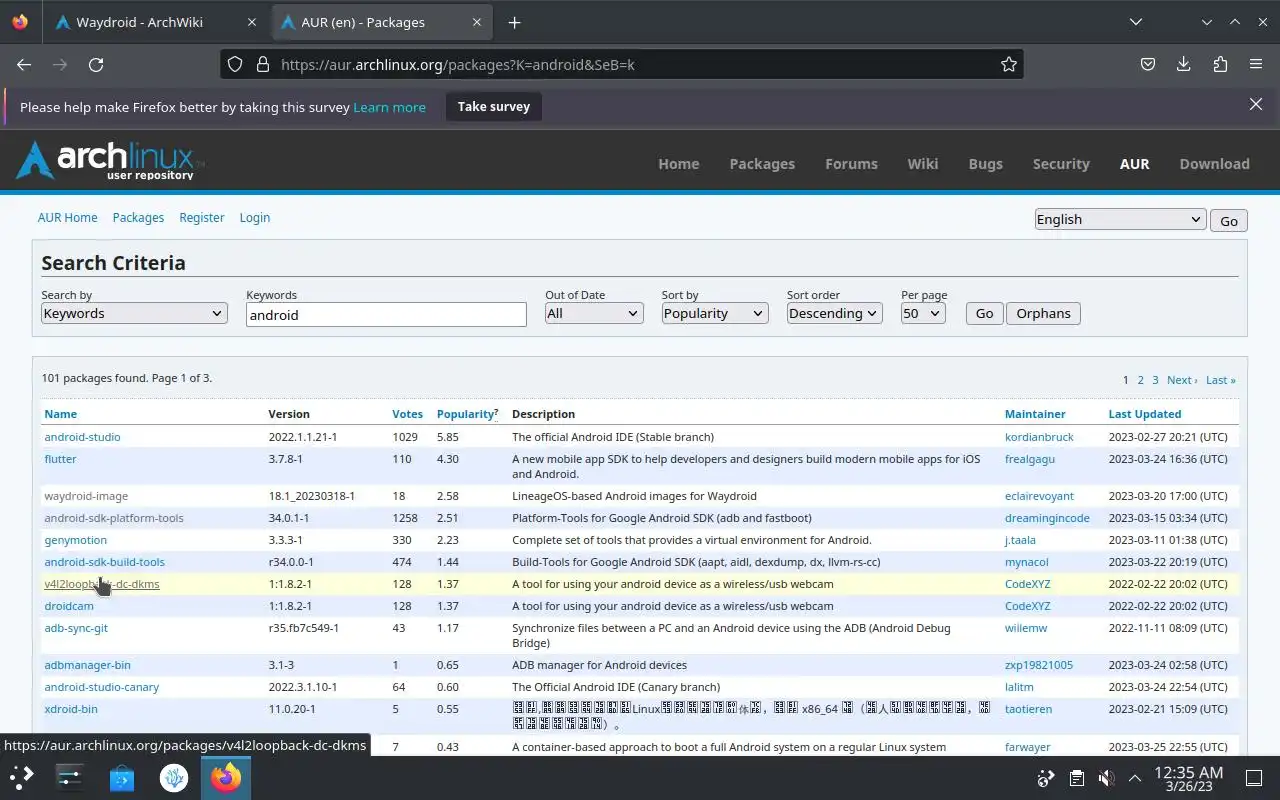
Task: Open the Per page dropdown
Action: tap(922, 313)
